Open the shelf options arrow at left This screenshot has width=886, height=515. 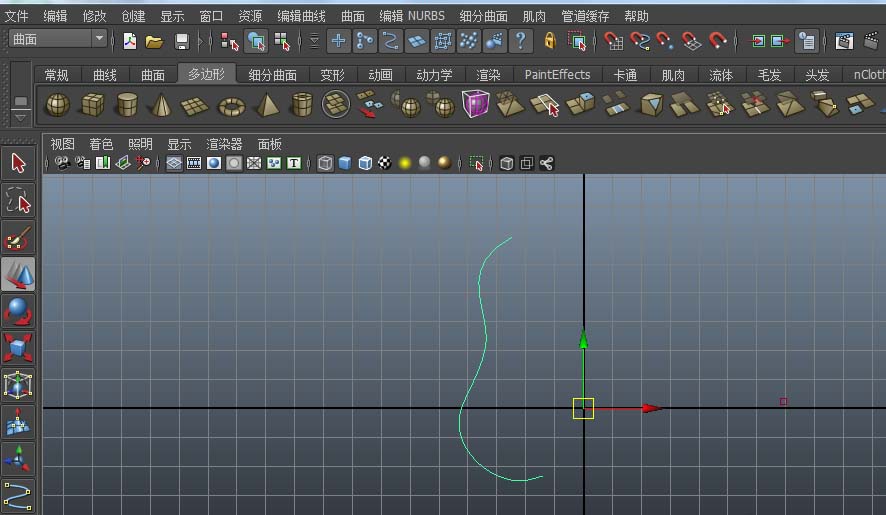pyautogui.click(x=20, y=103)
